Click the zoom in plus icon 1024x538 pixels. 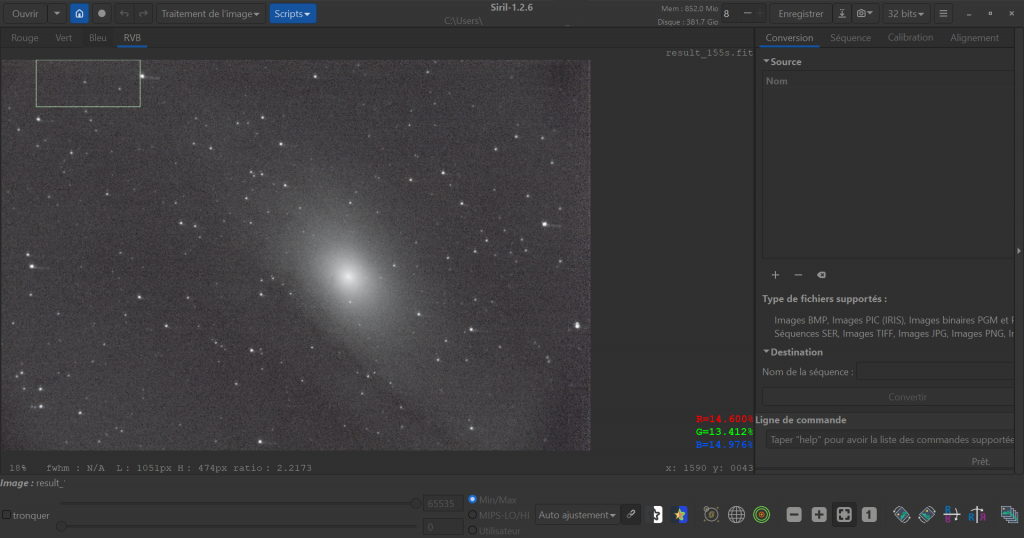[819, 514]
